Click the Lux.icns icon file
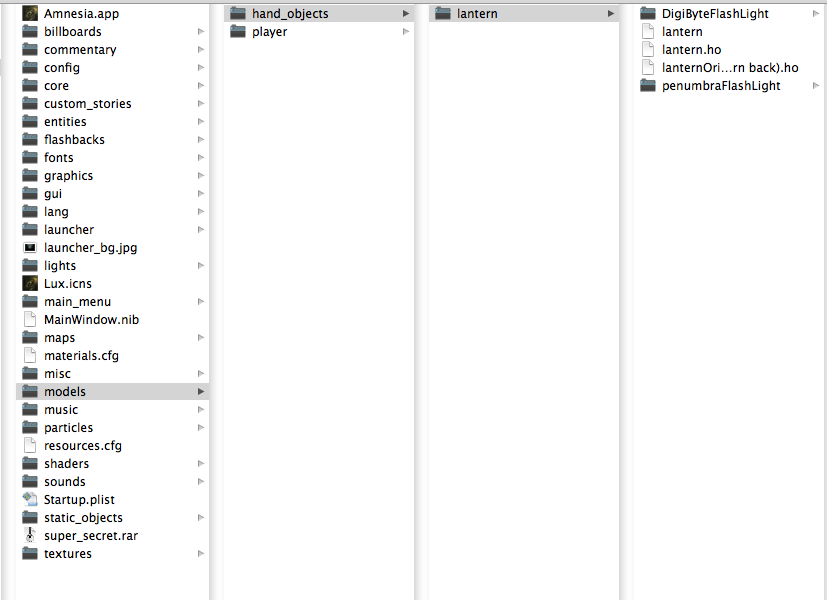Image resolution: width=827 pixels, height=600 pixels. point(30,284)
